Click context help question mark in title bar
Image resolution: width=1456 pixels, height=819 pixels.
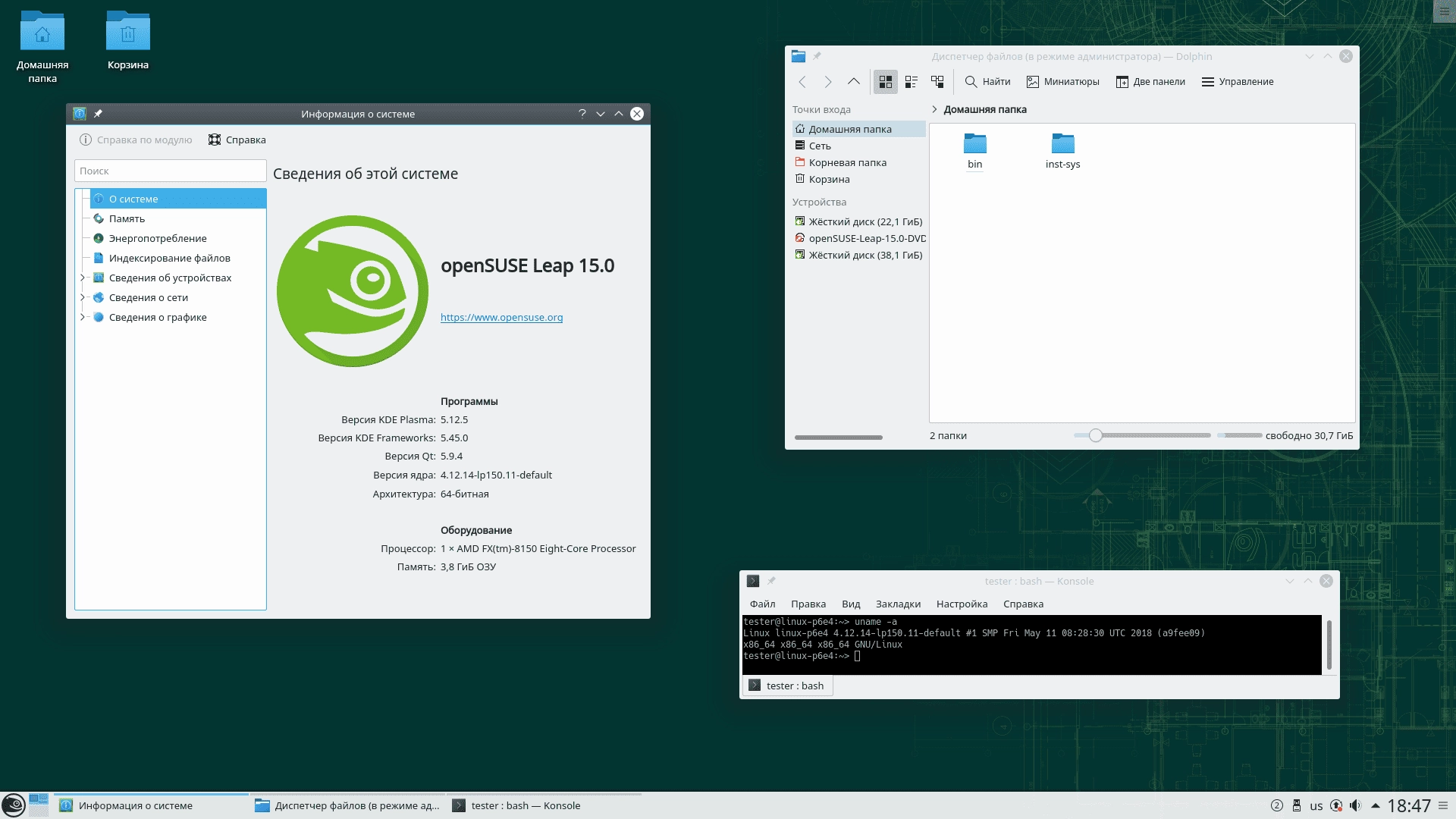coord(582,114)
